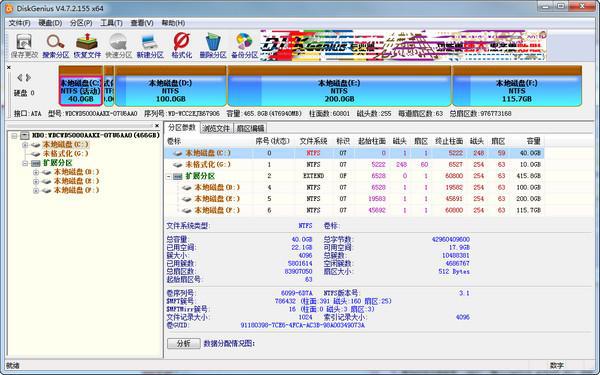Viewport: 600px width, 375px height.
Task: Collapse 扩展分区 row in the partition table
Action: point(169,176)
